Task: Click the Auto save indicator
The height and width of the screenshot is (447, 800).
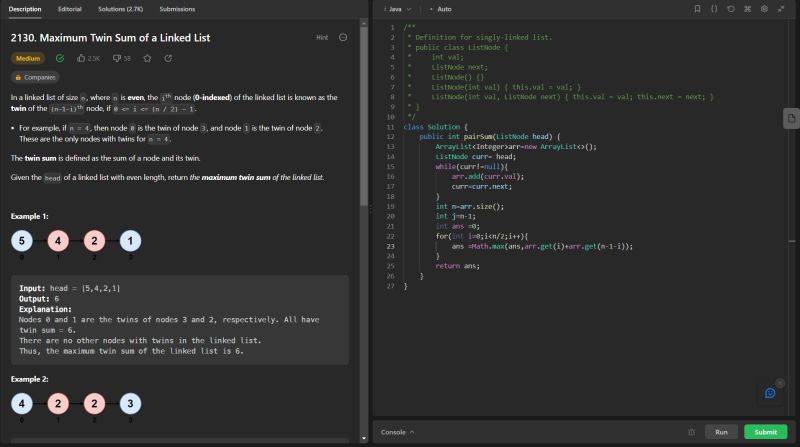Action: point(441,9)
